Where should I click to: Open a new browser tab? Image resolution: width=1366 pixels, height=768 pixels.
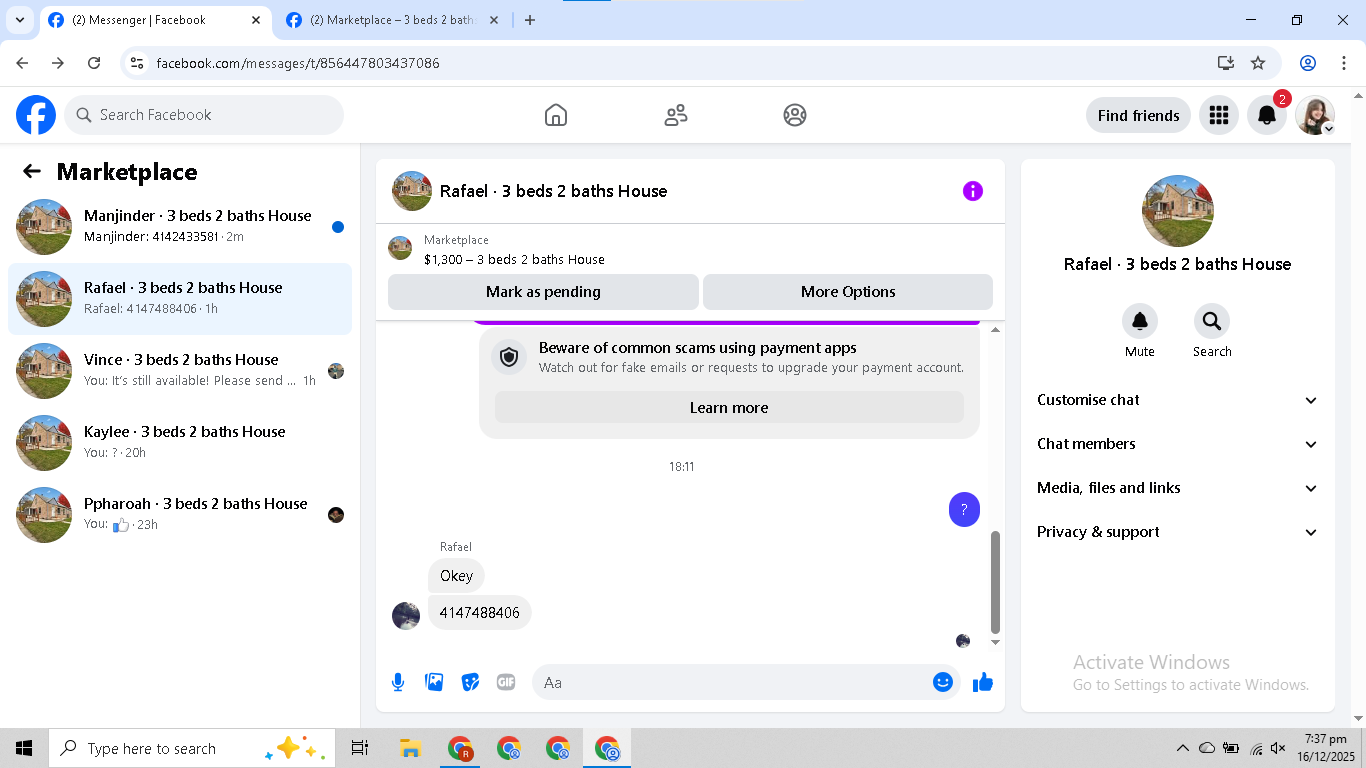[x=530, y=20]
